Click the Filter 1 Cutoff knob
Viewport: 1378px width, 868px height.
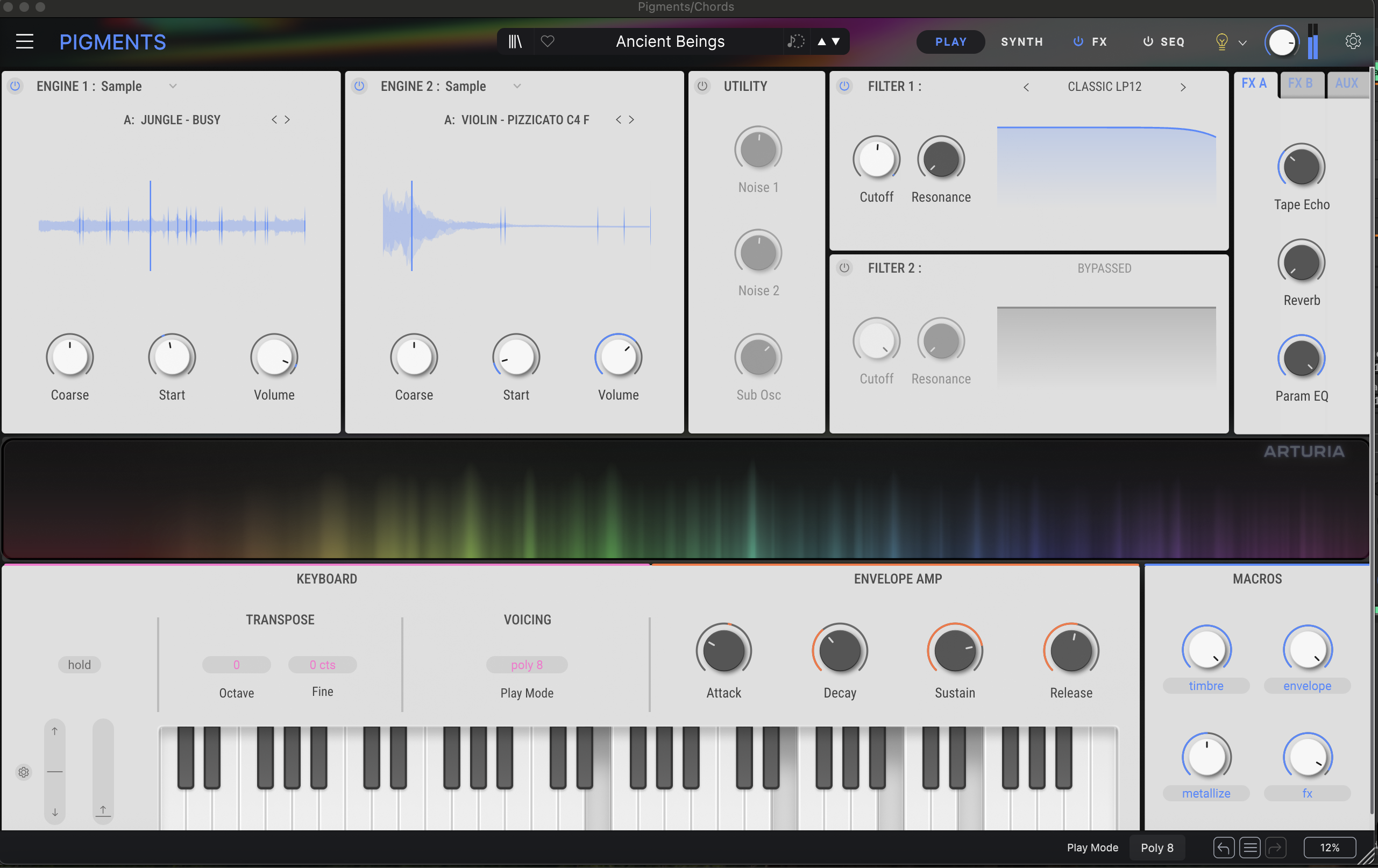(876, 159)
